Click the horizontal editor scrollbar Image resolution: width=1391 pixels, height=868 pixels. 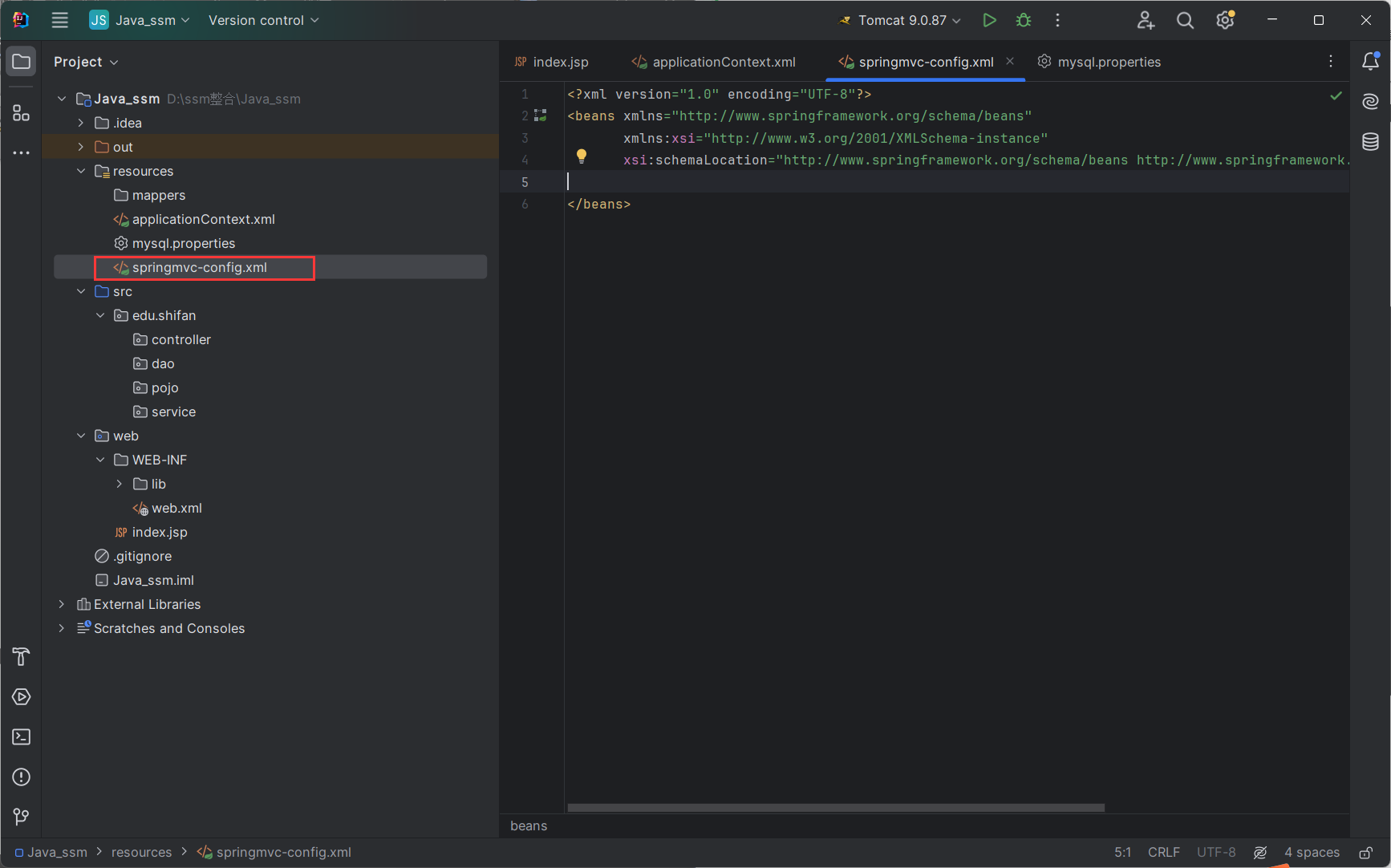pyautogui.click(x=836, y=808)
